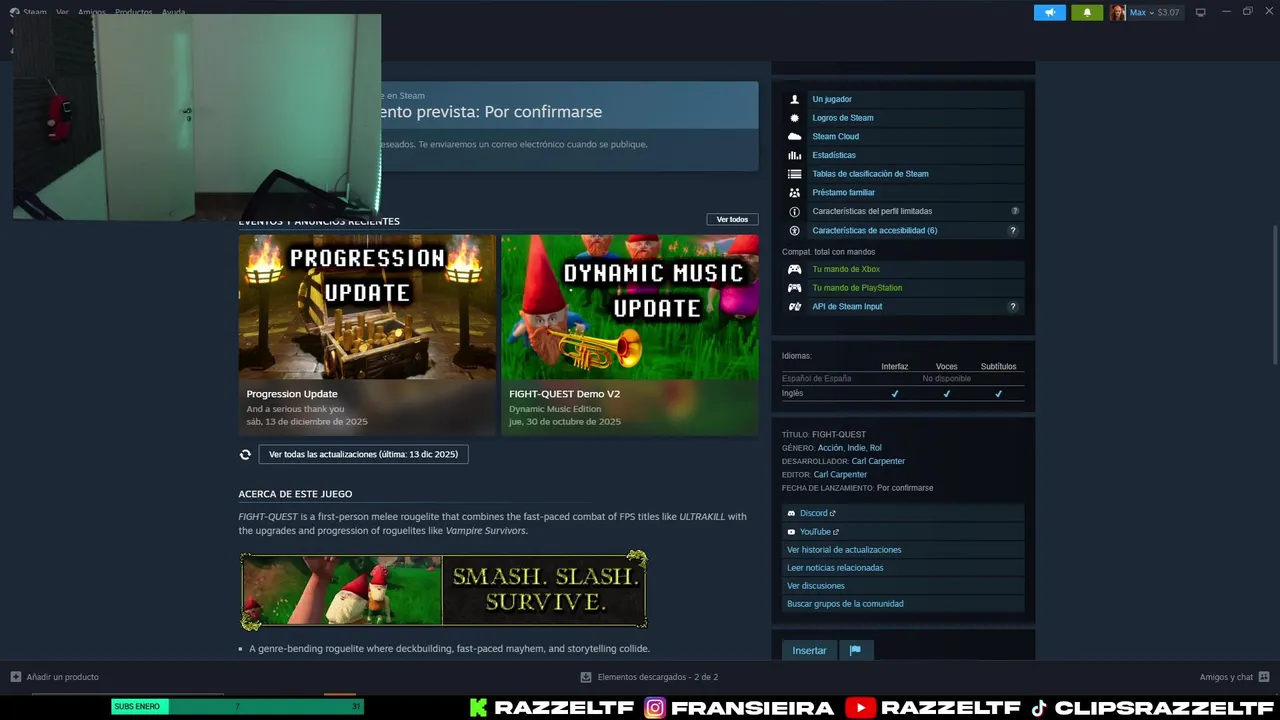Open Leer noticias relacionadas
The image size is (1280, 720).
click(835, 568)
